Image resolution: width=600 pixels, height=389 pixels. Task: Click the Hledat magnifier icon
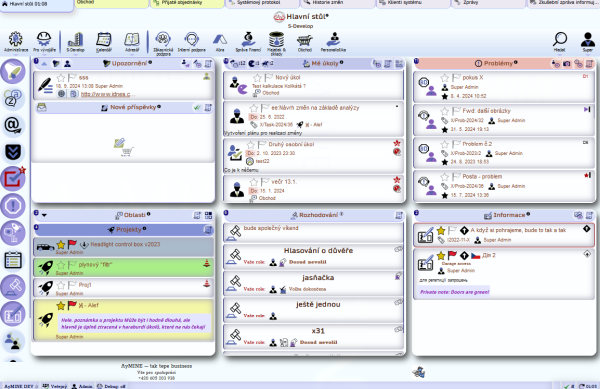(x=559, y=39)
